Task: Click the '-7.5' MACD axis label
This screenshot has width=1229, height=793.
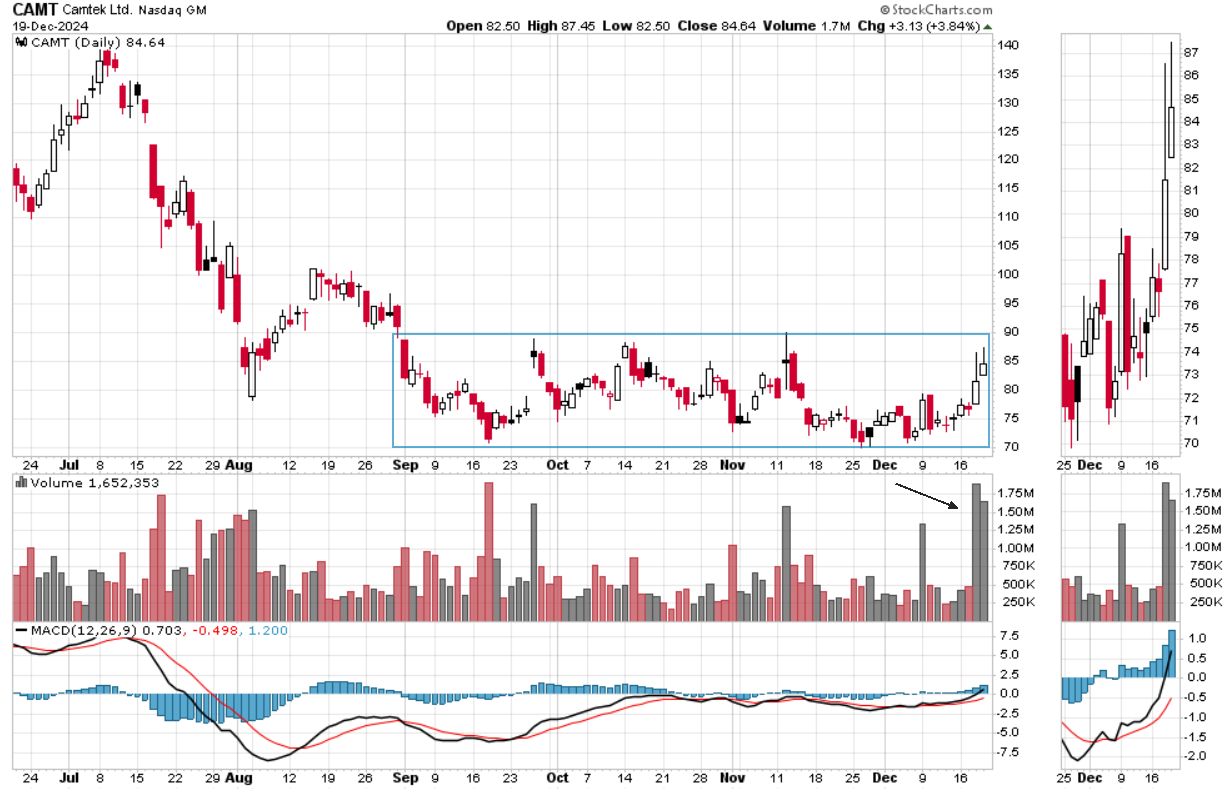Action: 1007,752
